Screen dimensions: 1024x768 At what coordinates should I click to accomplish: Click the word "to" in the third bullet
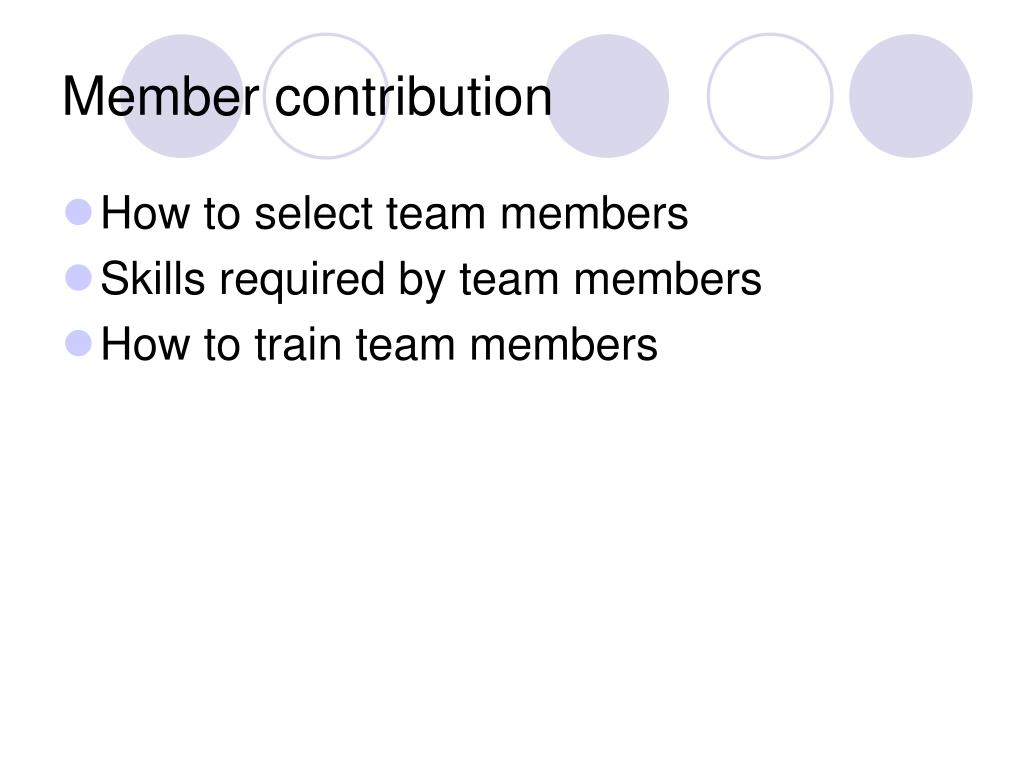click(222, 345)
